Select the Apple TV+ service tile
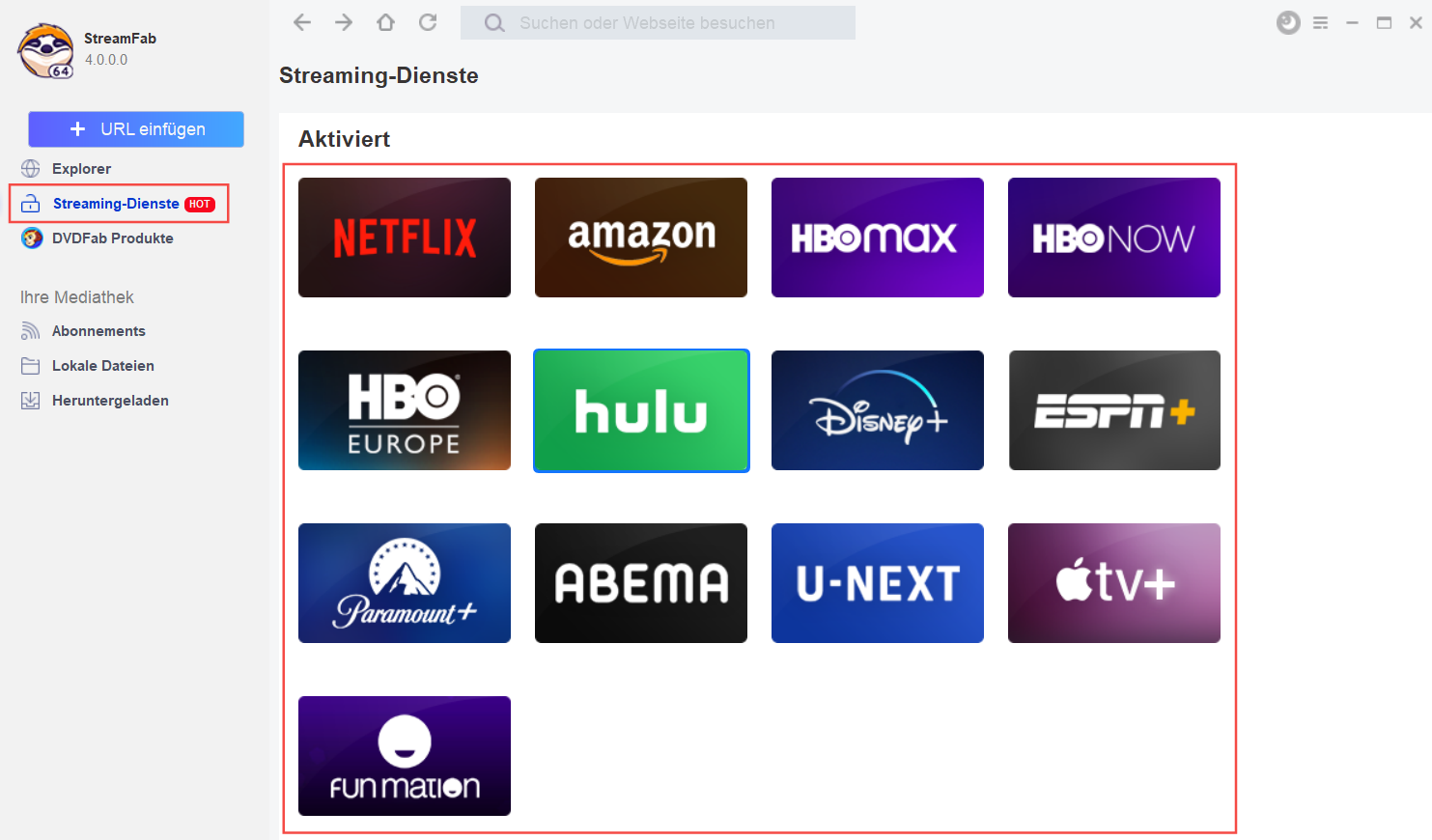The height and width of the screenshot is (840, 1432). (1114, 583)
